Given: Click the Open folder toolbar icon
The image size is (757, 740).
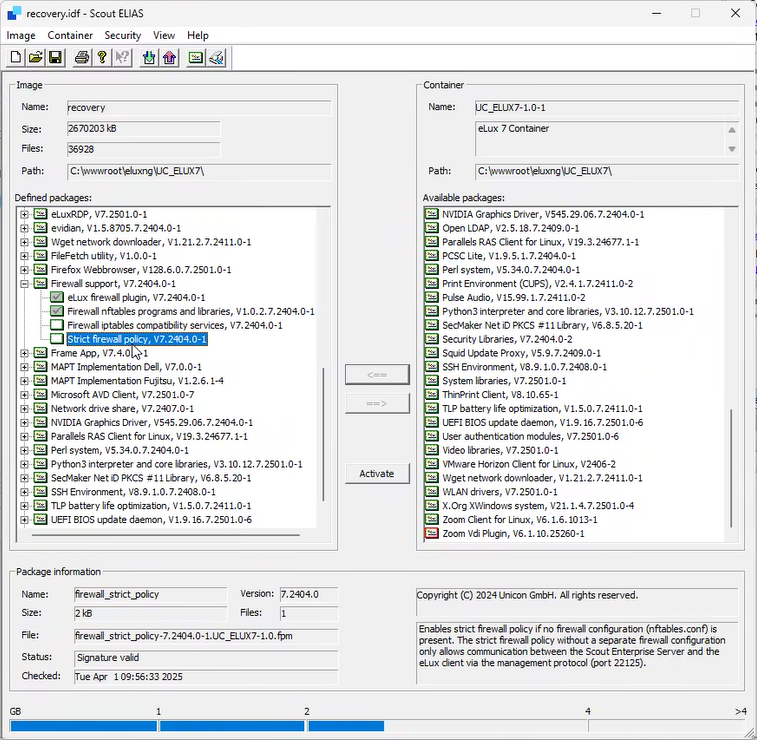Looking at the screenshot, I should (x=36, y=57).
